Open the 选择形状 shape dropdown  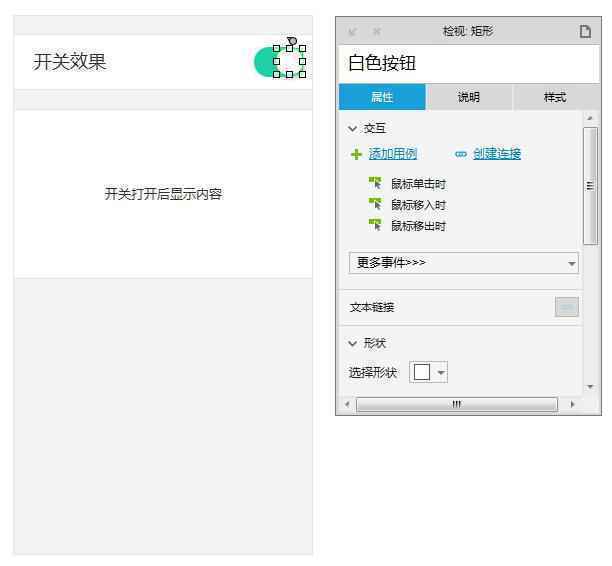click(428, 372)
